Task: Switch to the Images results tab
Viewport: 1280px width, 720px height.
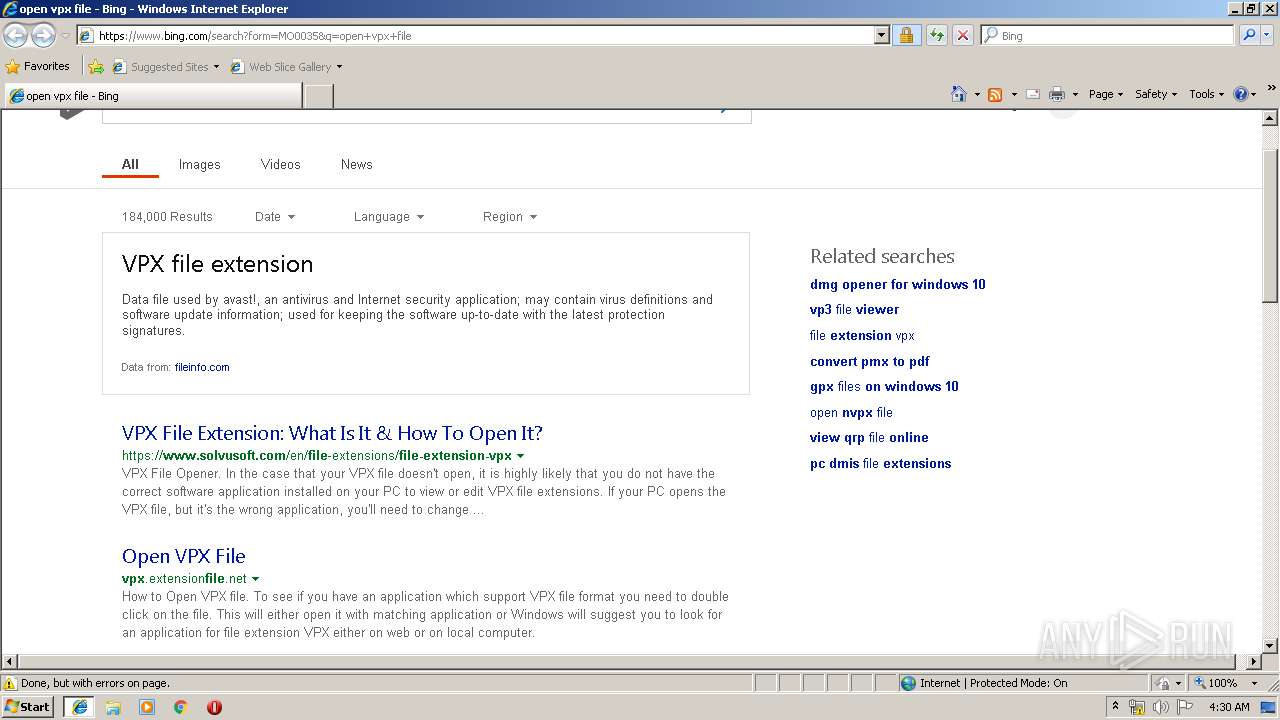Action: pyautogui.click(x=200, y=164)
